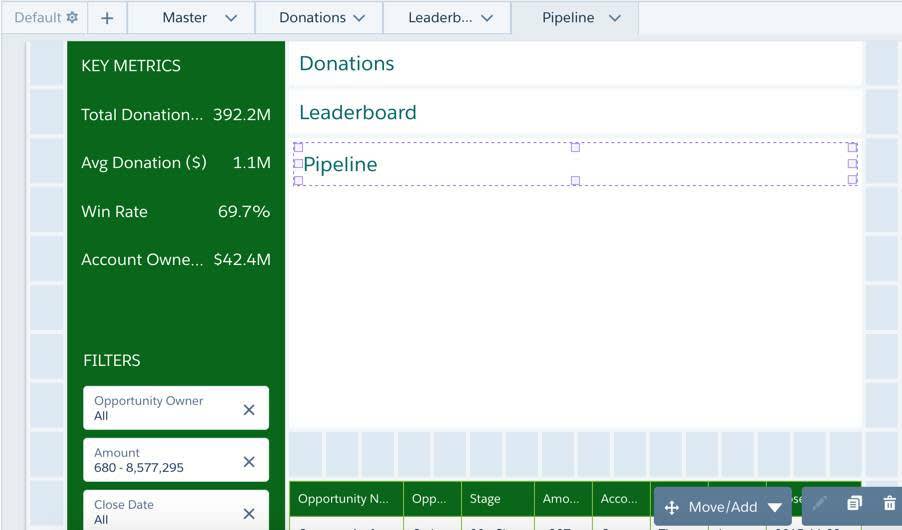Expand the Move/Add dropdown arrow
Viewport: 902px width, 530px height.
coord(775,508)
